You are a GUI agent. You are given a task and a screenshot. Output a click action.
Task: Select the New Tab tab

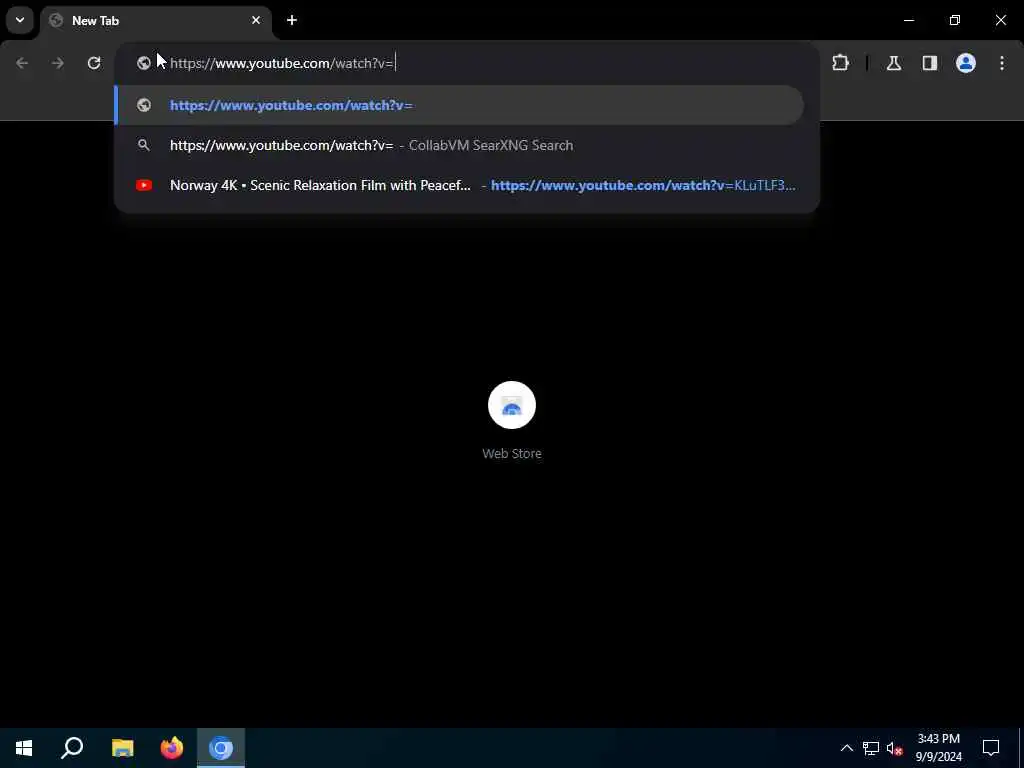coord(155,21)
